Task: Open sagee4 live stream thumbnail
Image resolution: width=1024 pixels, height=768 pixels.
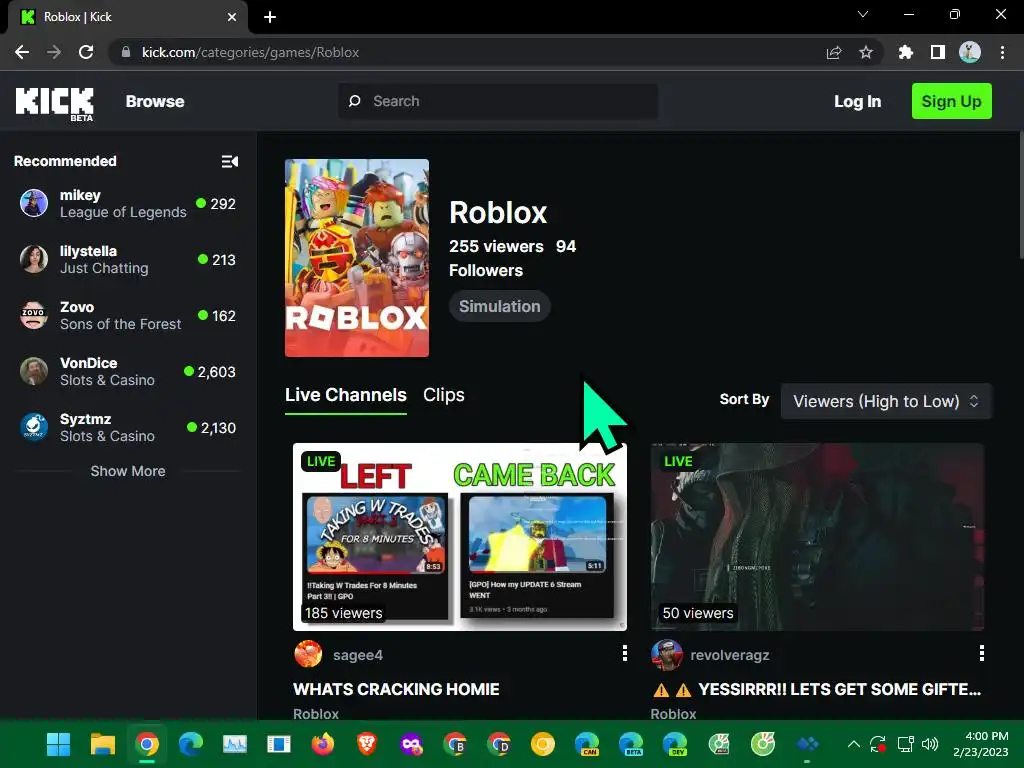Action: (460, 537)
